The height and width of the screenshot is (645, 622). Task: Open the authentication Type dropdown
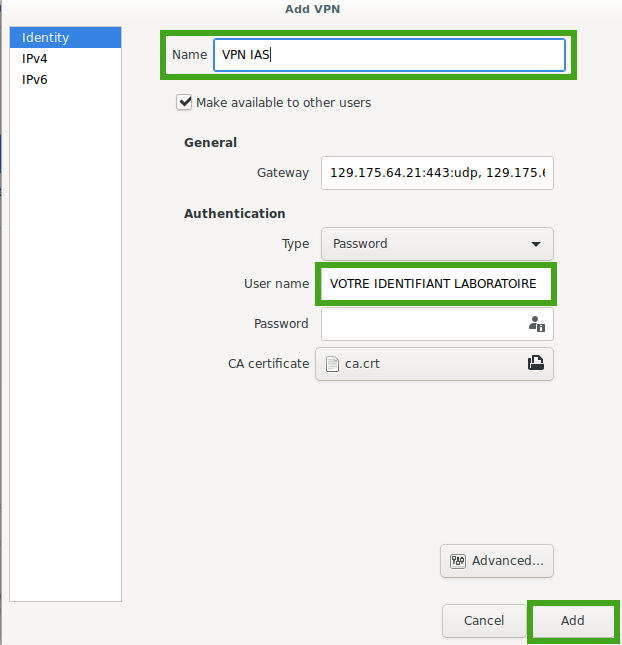point(436,243)
